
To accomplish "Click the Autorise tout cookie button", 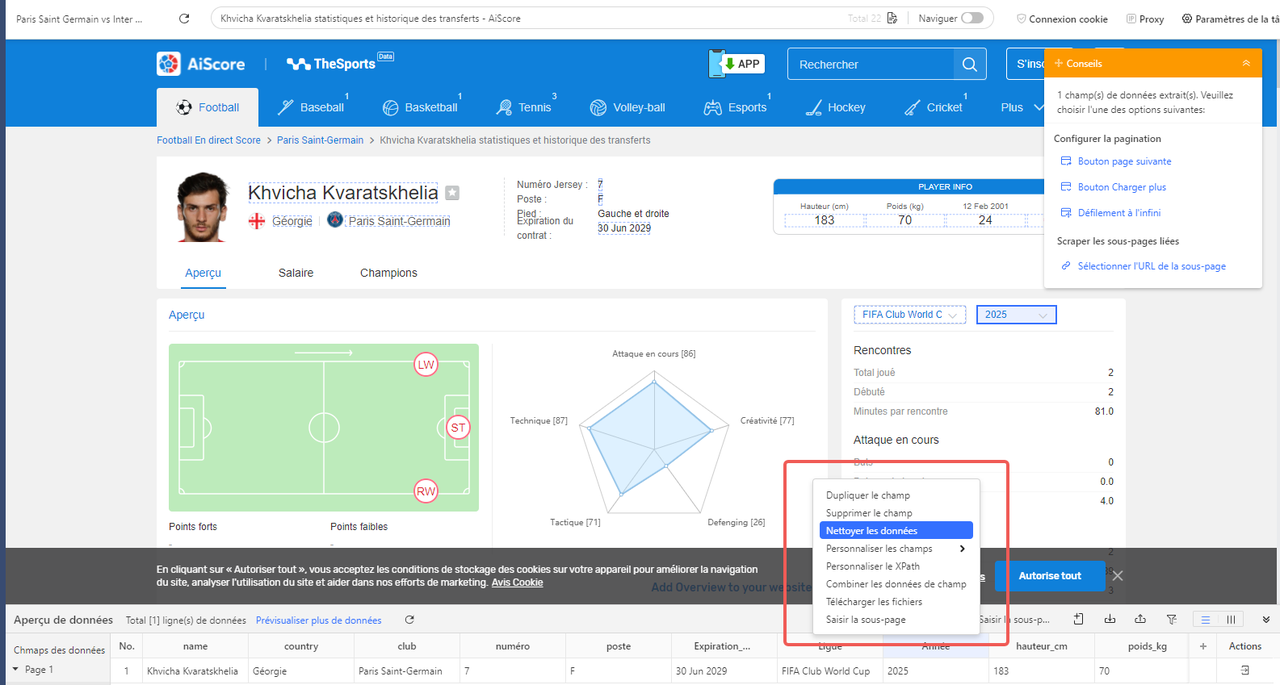I will (x=1050, y=576).
